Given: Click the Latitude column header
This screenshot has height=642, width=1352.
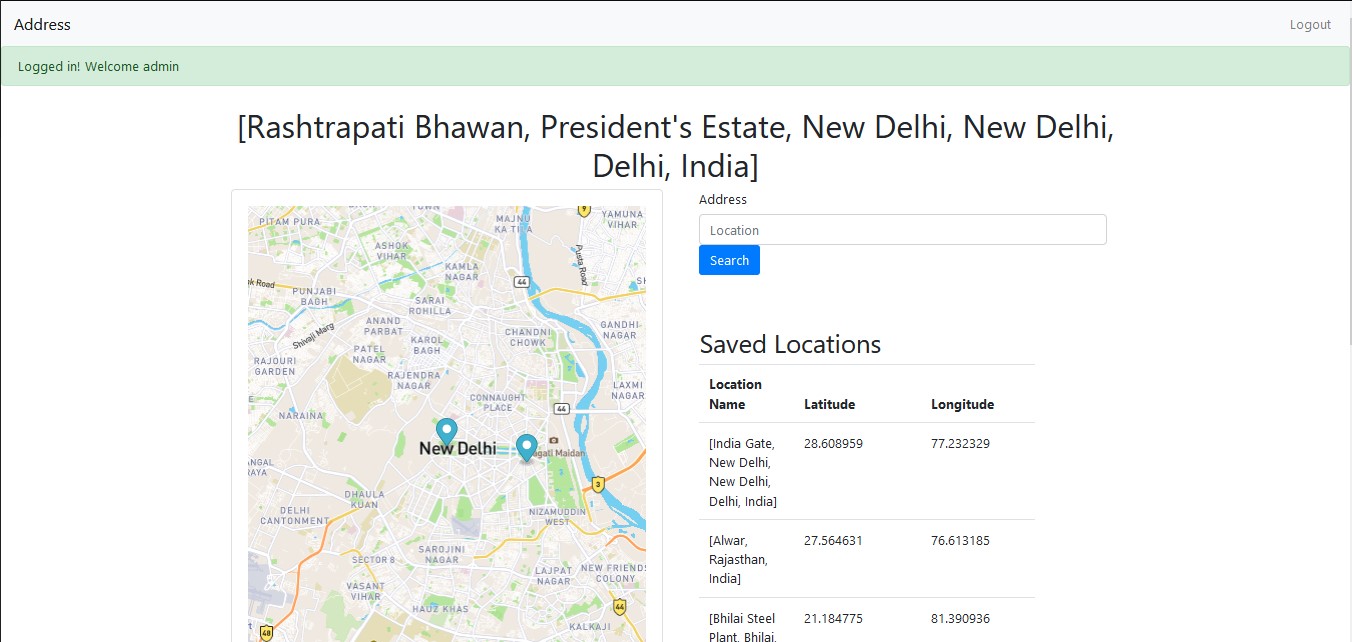Looking at the screenshot, I should click(x=829, y=404).
